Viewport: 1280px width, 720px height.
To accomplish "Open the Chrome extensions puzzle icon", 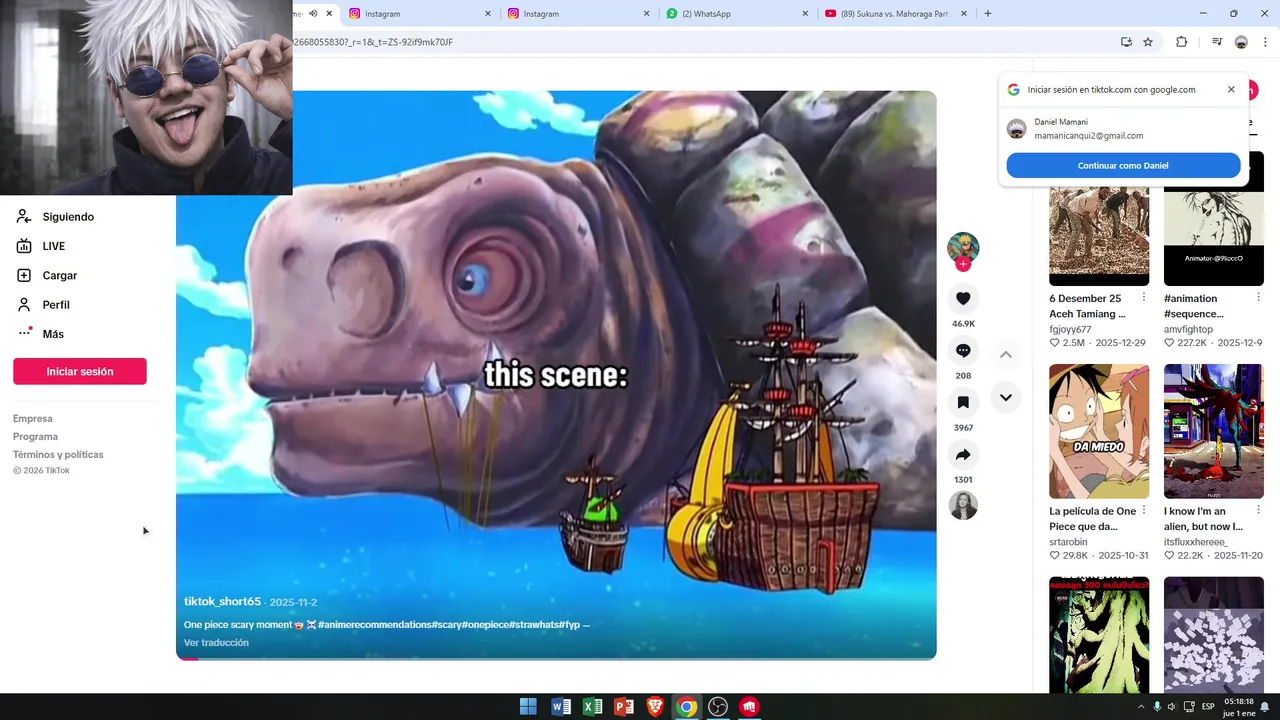I will pyautogui.click(x=1181, y=42).
